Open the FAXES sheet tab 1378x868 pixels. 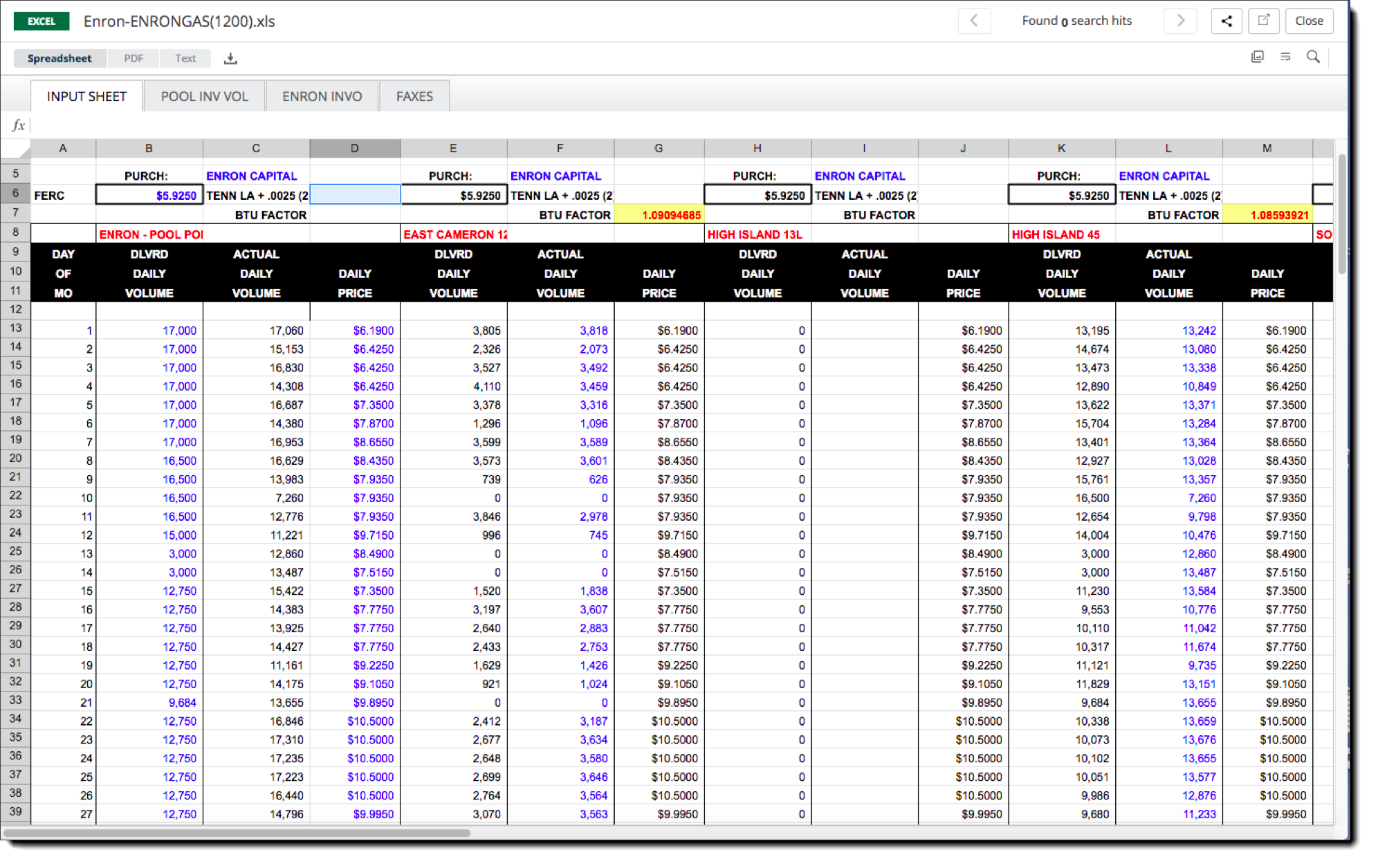415,96
